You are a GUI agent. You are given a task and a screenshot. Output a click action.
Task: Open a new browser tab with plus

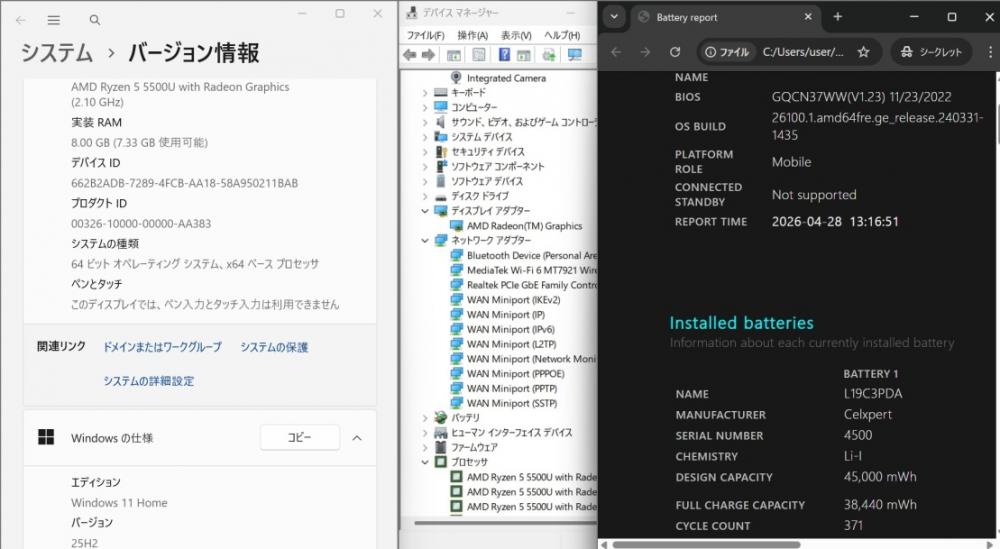click(837, 17)
